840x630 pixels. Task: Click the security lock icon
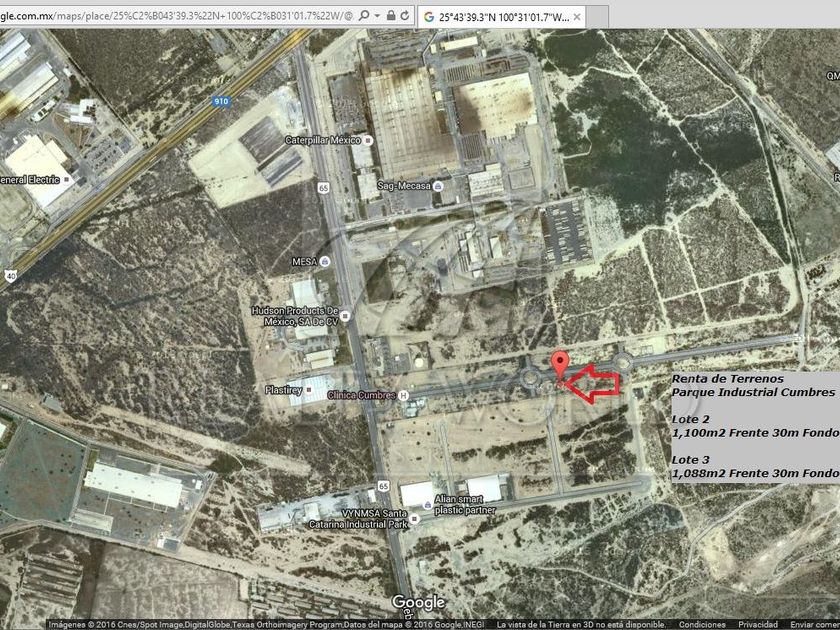[x=391, y=16]
